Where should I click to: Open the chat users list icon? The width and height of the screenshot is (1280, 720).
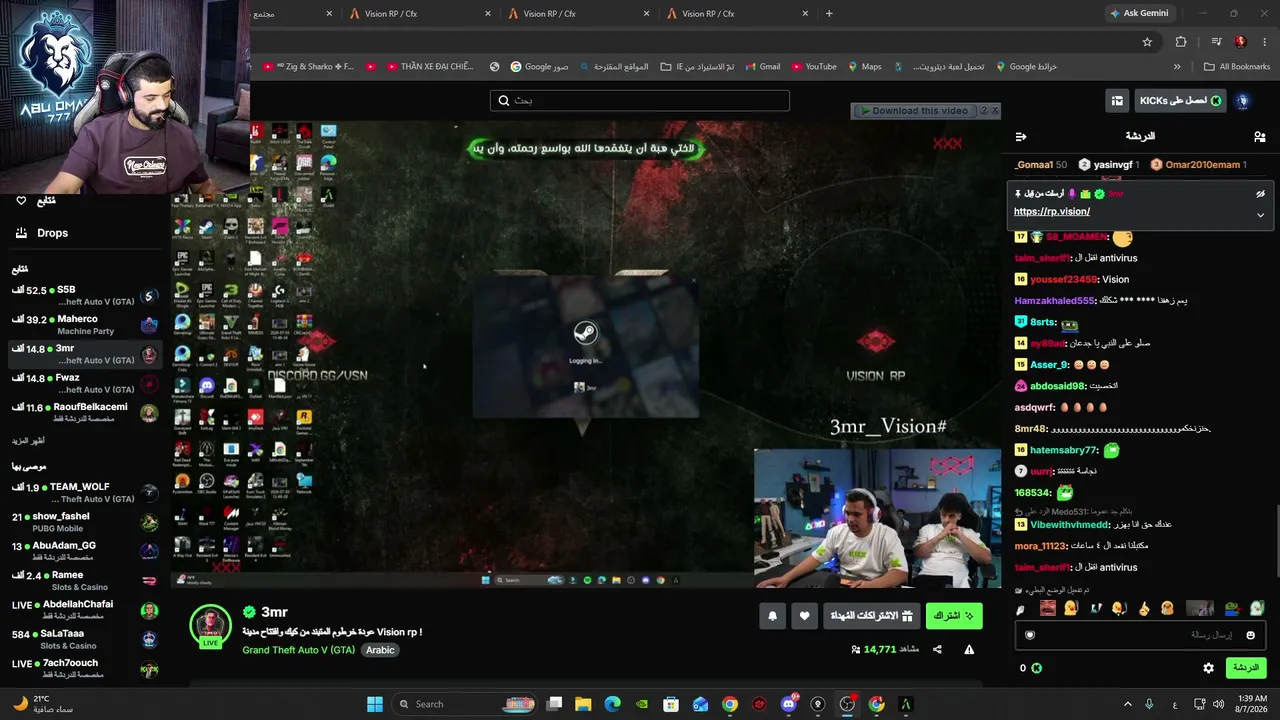(x=1259, y=136)
